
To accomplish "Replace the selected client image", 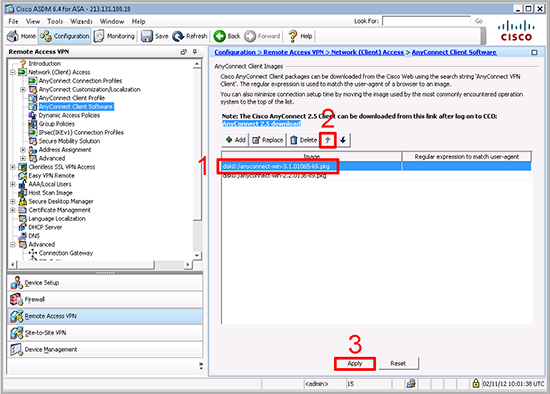I will pos(268,140).
